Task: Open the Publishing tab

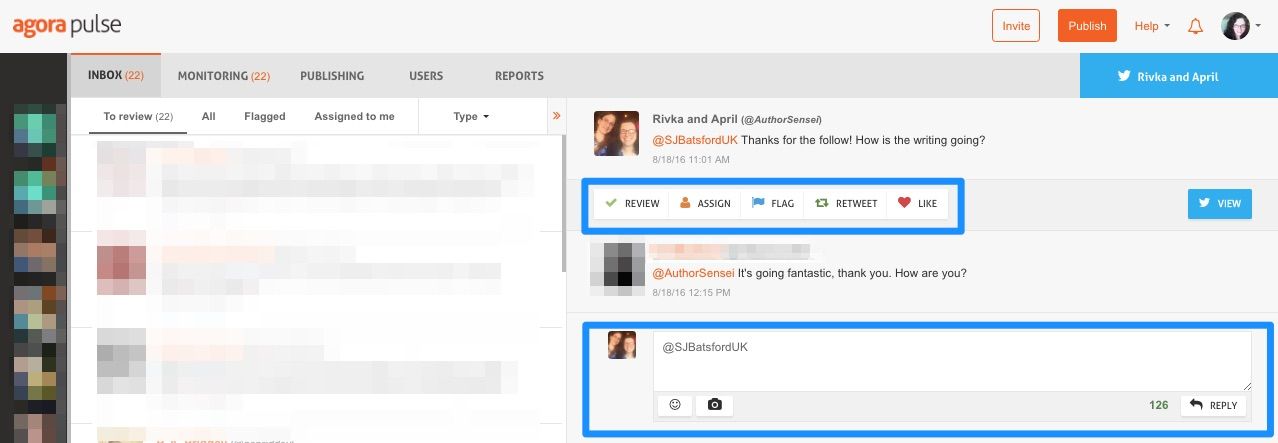Action: [332, 75]
